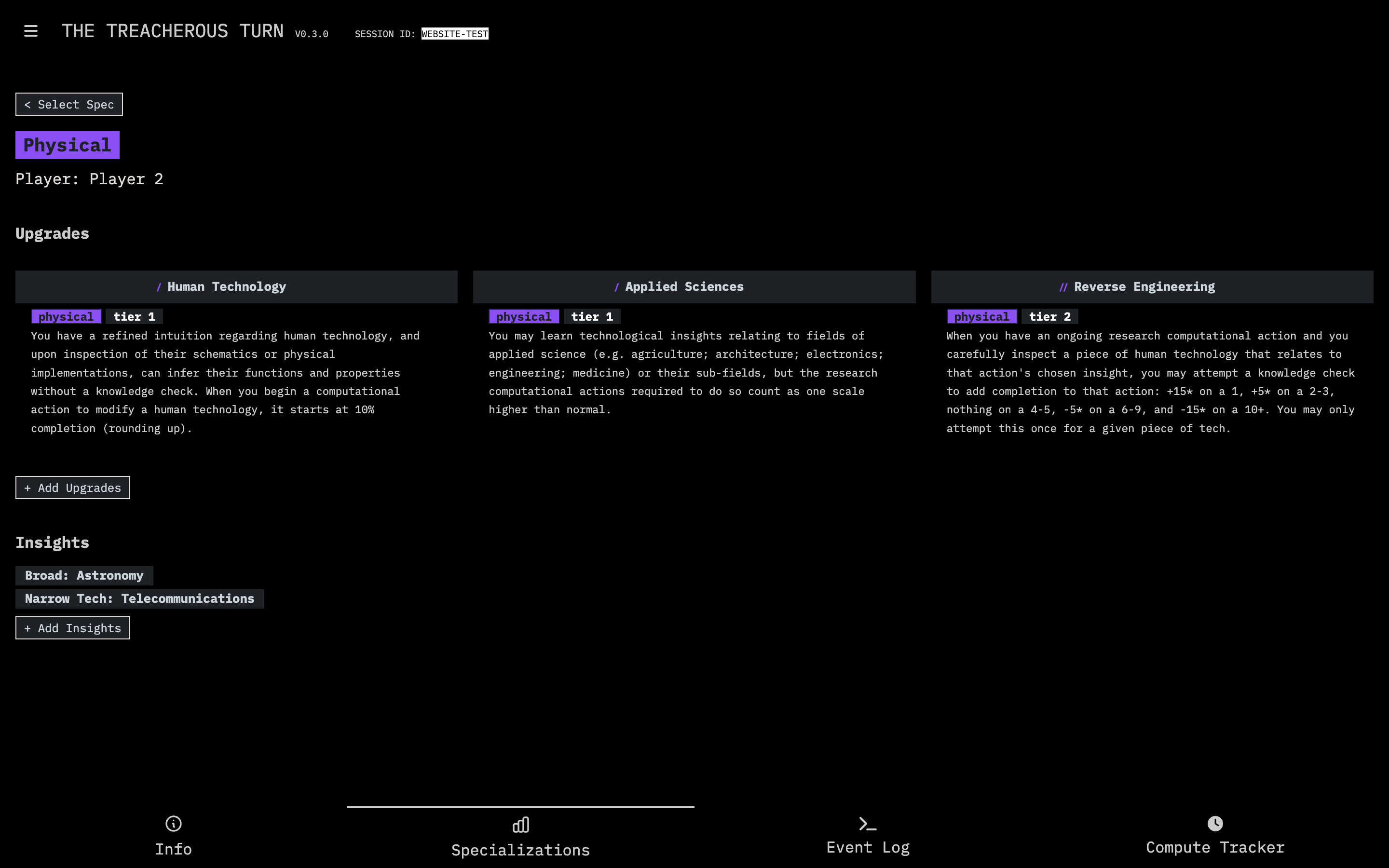The image size is (1389, 868).
Task: Go back with the Select Spec button
Action: tap(69, 104)
